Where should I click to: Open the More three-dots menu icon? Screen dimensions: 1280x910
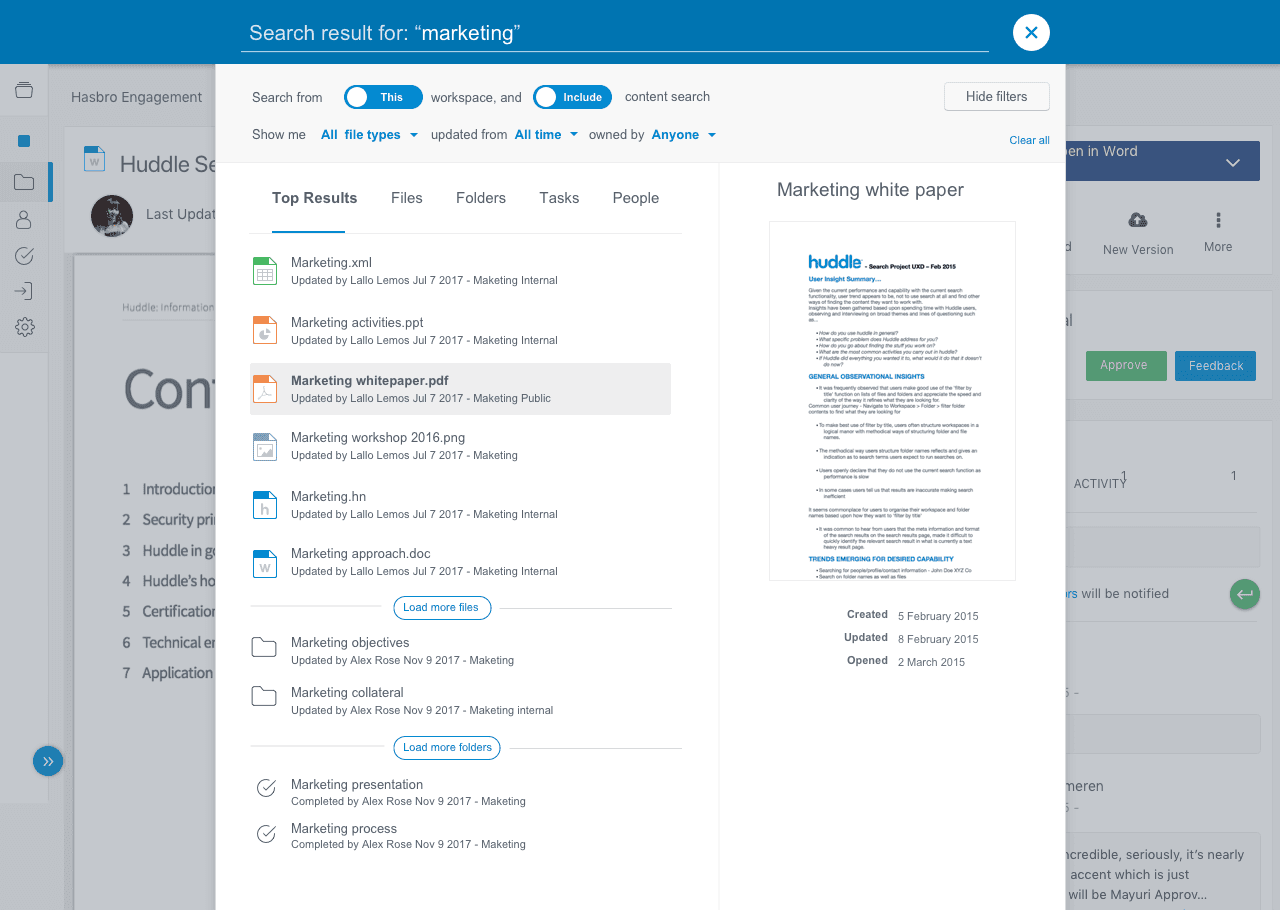coord(1218,220)
